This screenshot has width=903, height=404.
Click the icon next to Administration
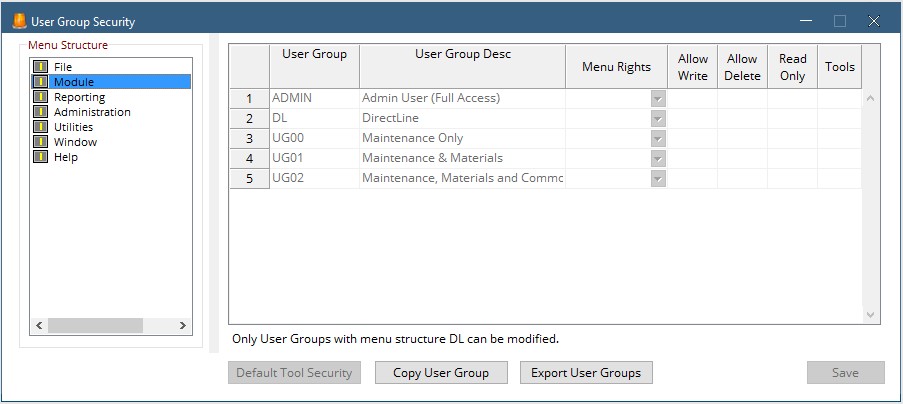click(40, 112)
